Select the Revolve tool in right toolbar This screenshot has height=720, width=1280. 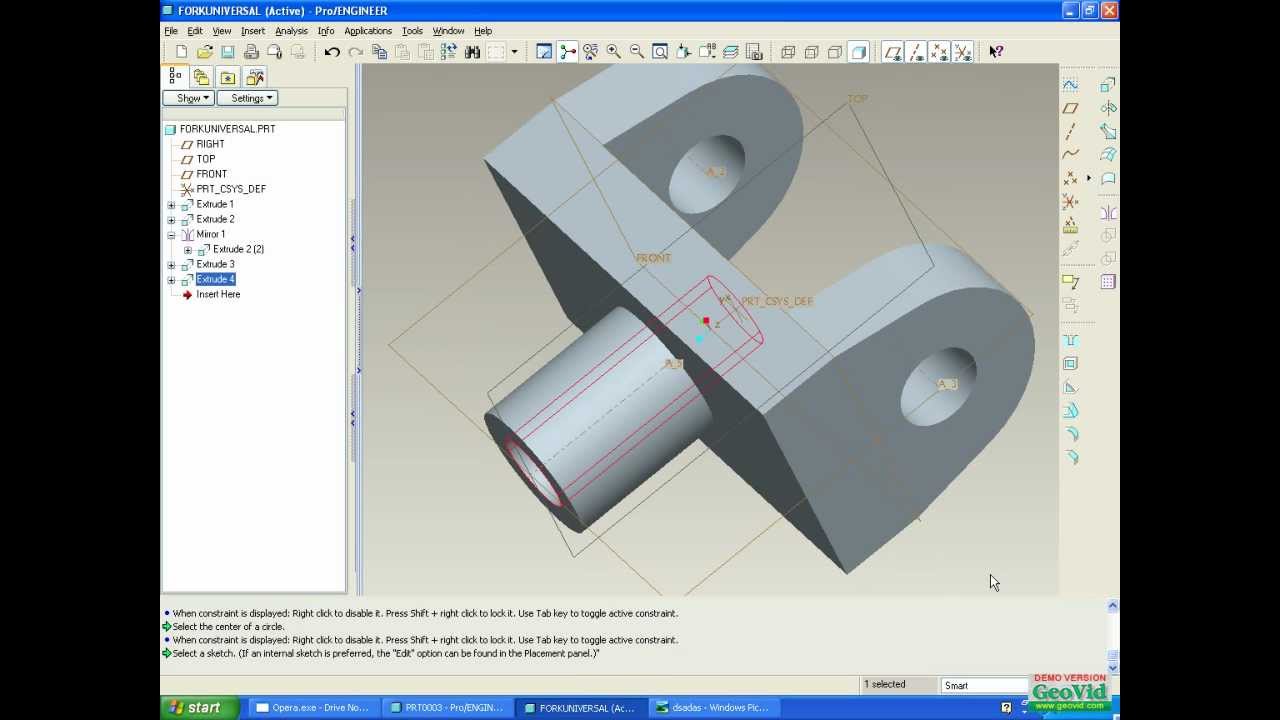tap(1108, 108)
